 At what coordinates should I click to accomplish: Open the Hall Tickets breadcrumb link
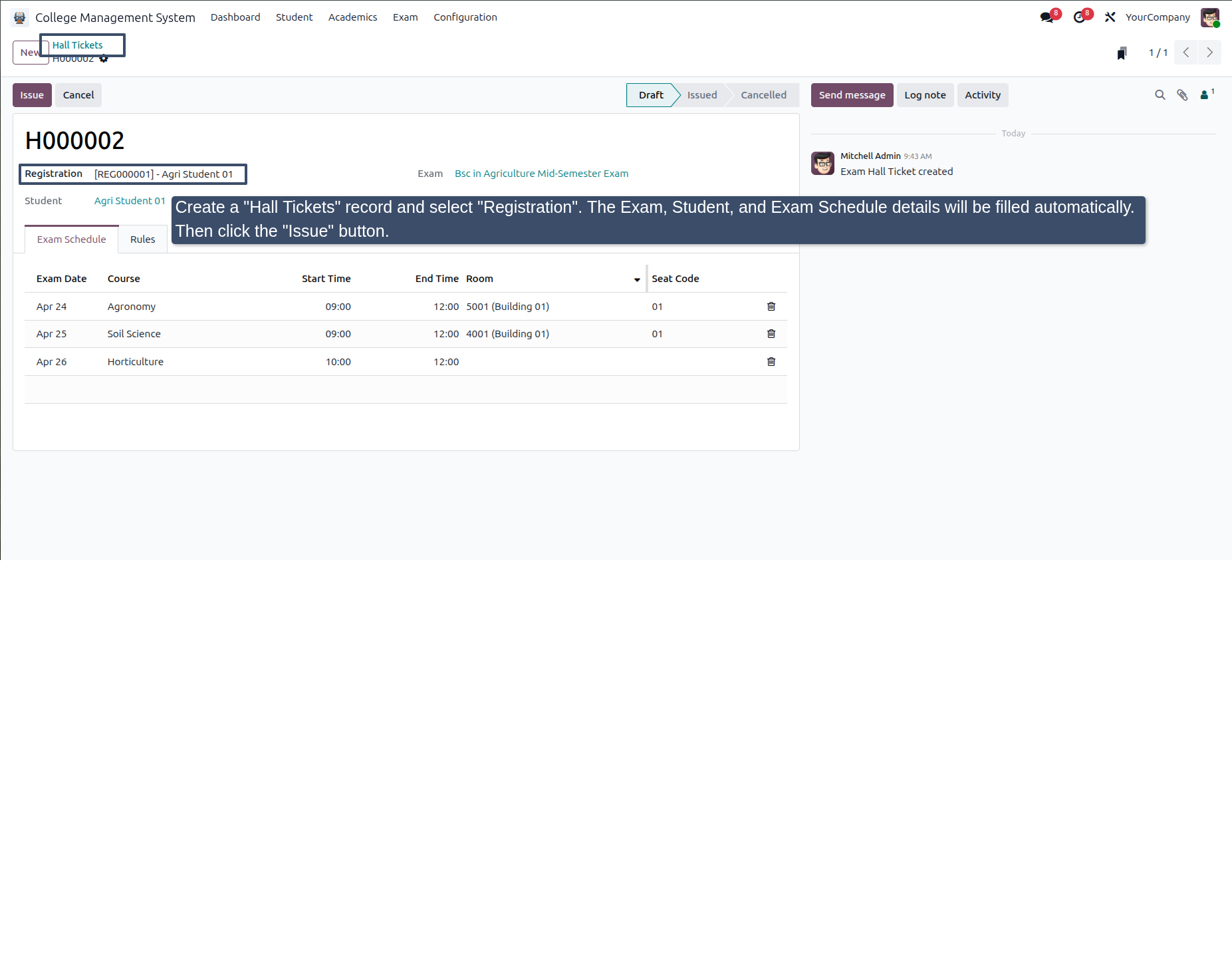(78, 45)
